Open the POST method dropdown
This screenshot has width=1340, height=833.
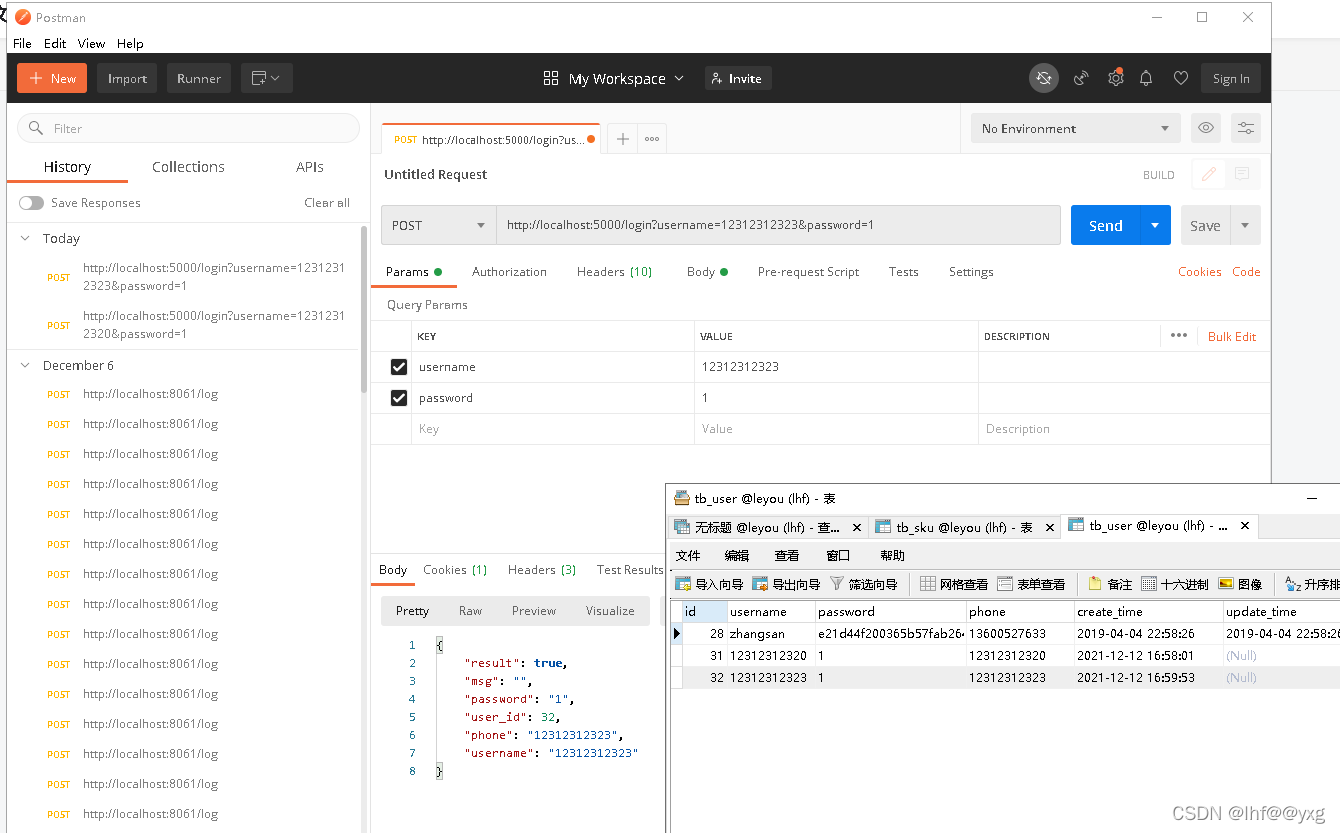pos(439,225)
